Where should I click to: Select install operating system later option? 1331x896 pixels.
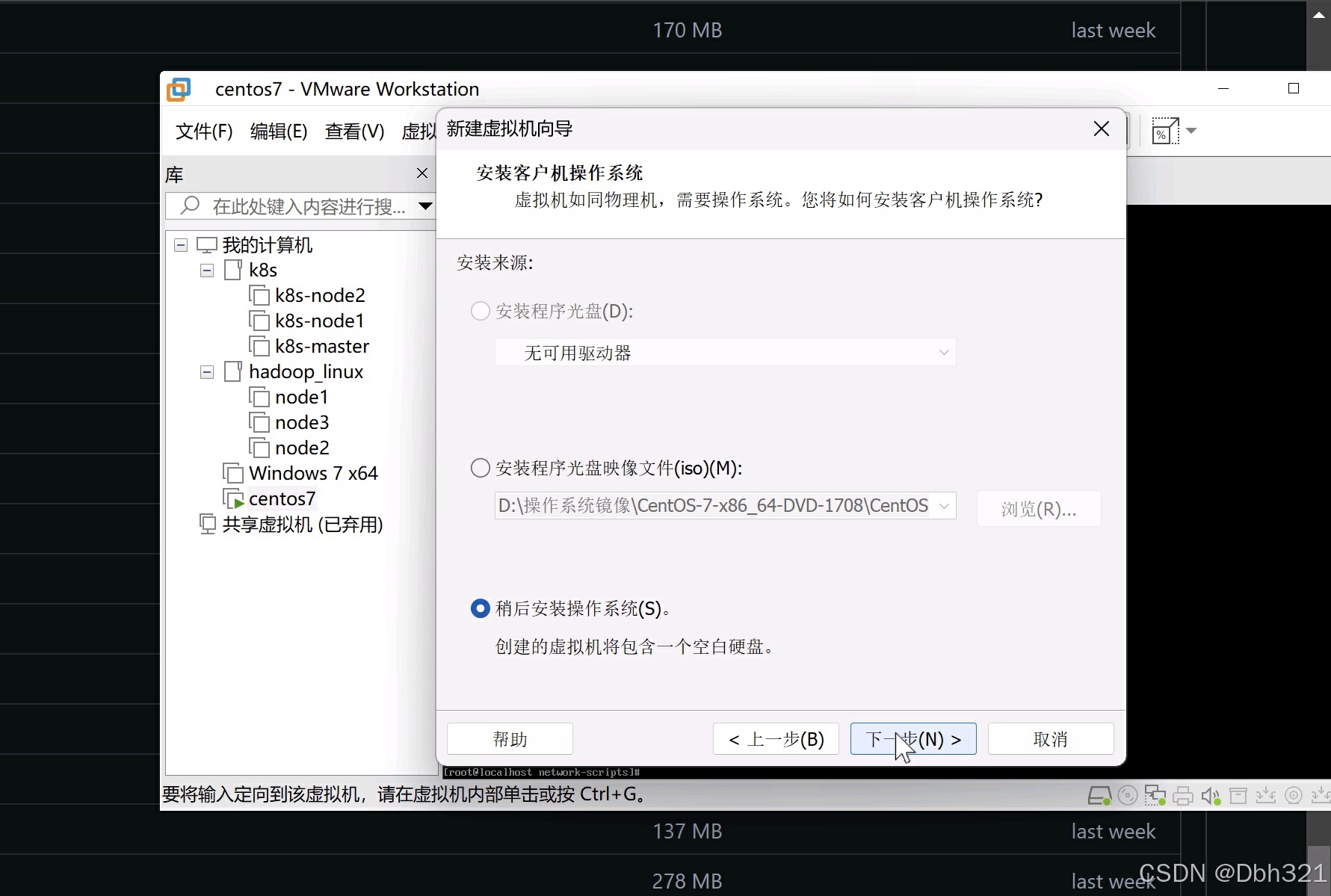(480, 608)
